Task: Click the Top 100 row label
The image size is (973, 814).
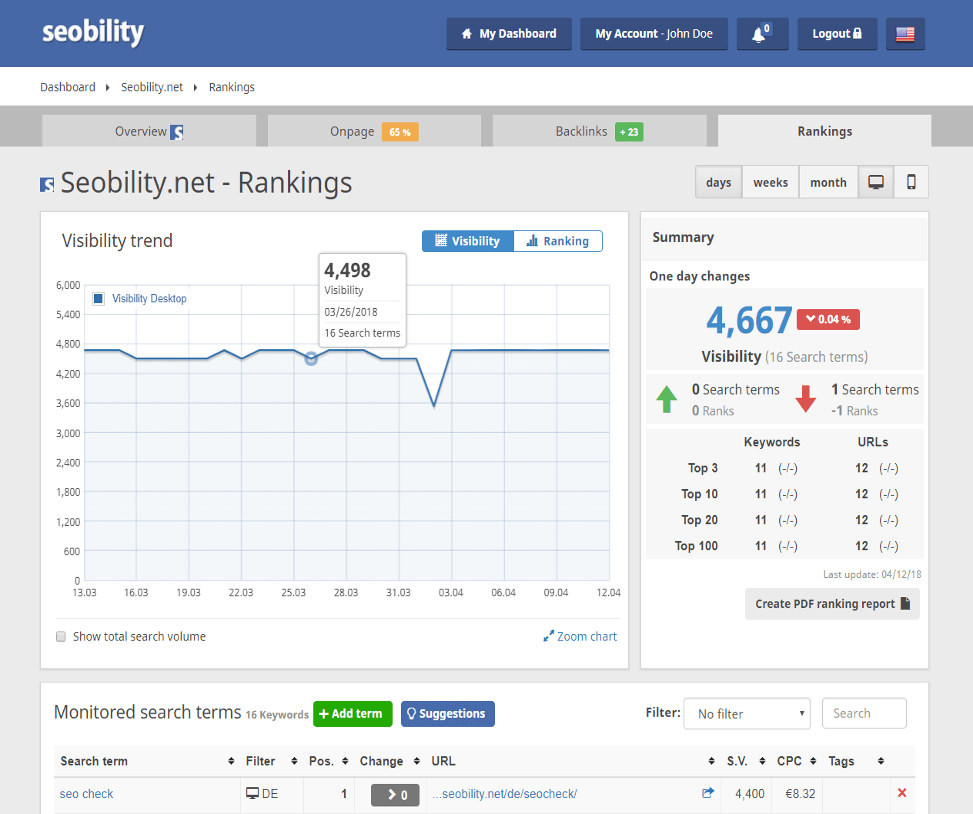Action: pyautogui.click(x=696, y=546)
